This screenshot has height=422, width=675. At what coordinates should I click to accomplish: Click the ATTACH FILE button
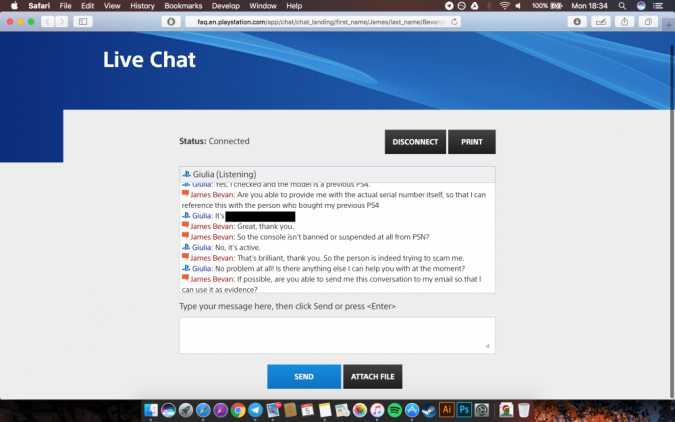click(x=372, y=377)
